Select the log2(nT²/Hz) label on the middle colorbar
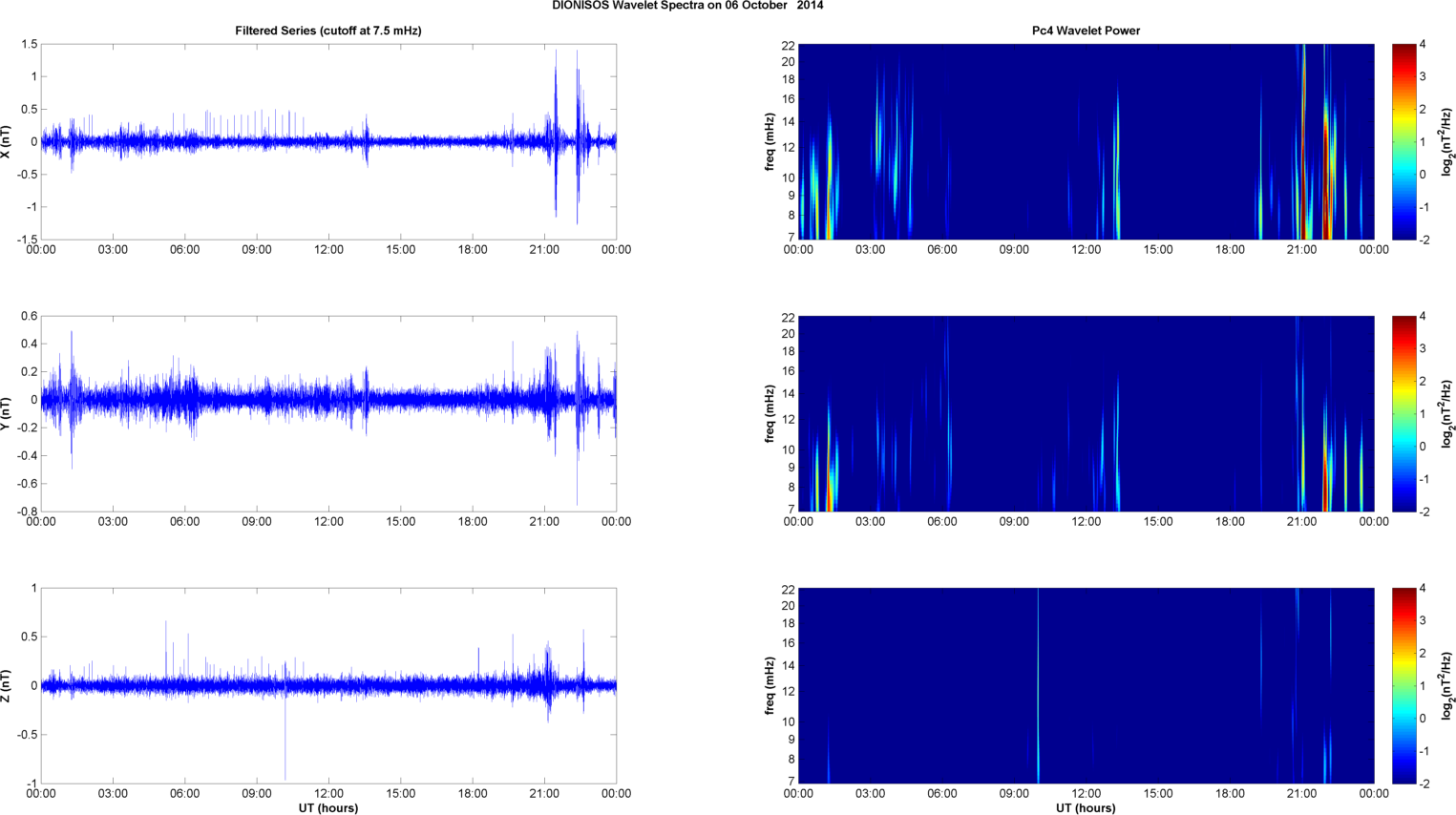The width and height of the screenshot is (1456, 815). [1447, 413]
